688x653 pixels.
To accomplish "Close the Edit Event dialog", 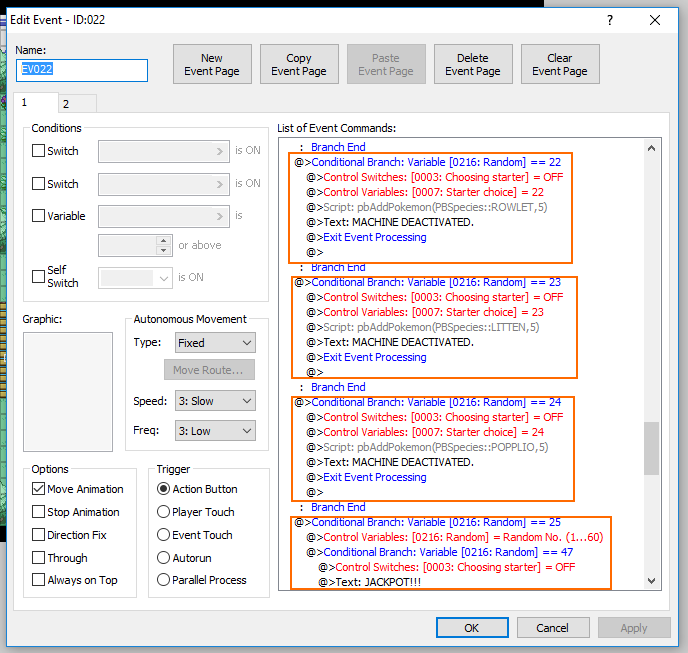I will (655, 20).
